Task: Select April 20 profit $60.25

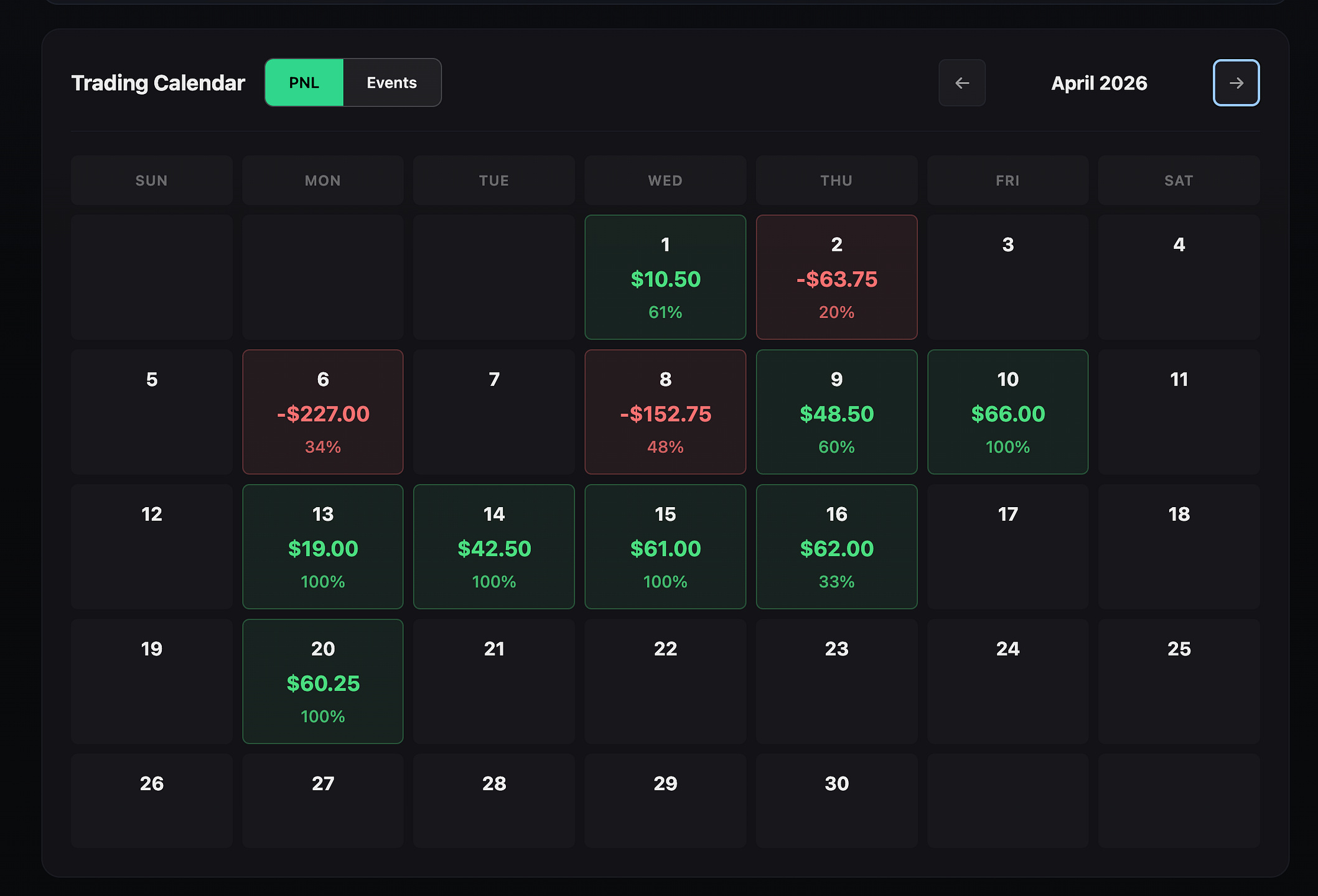Action: [x=323, y=681]
